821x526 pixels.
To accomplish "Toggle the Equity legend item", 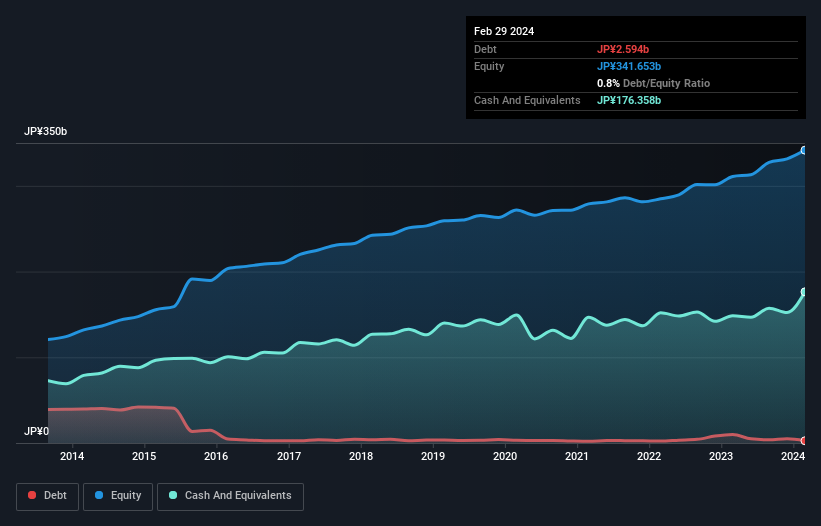I will [x=118, y=495].
